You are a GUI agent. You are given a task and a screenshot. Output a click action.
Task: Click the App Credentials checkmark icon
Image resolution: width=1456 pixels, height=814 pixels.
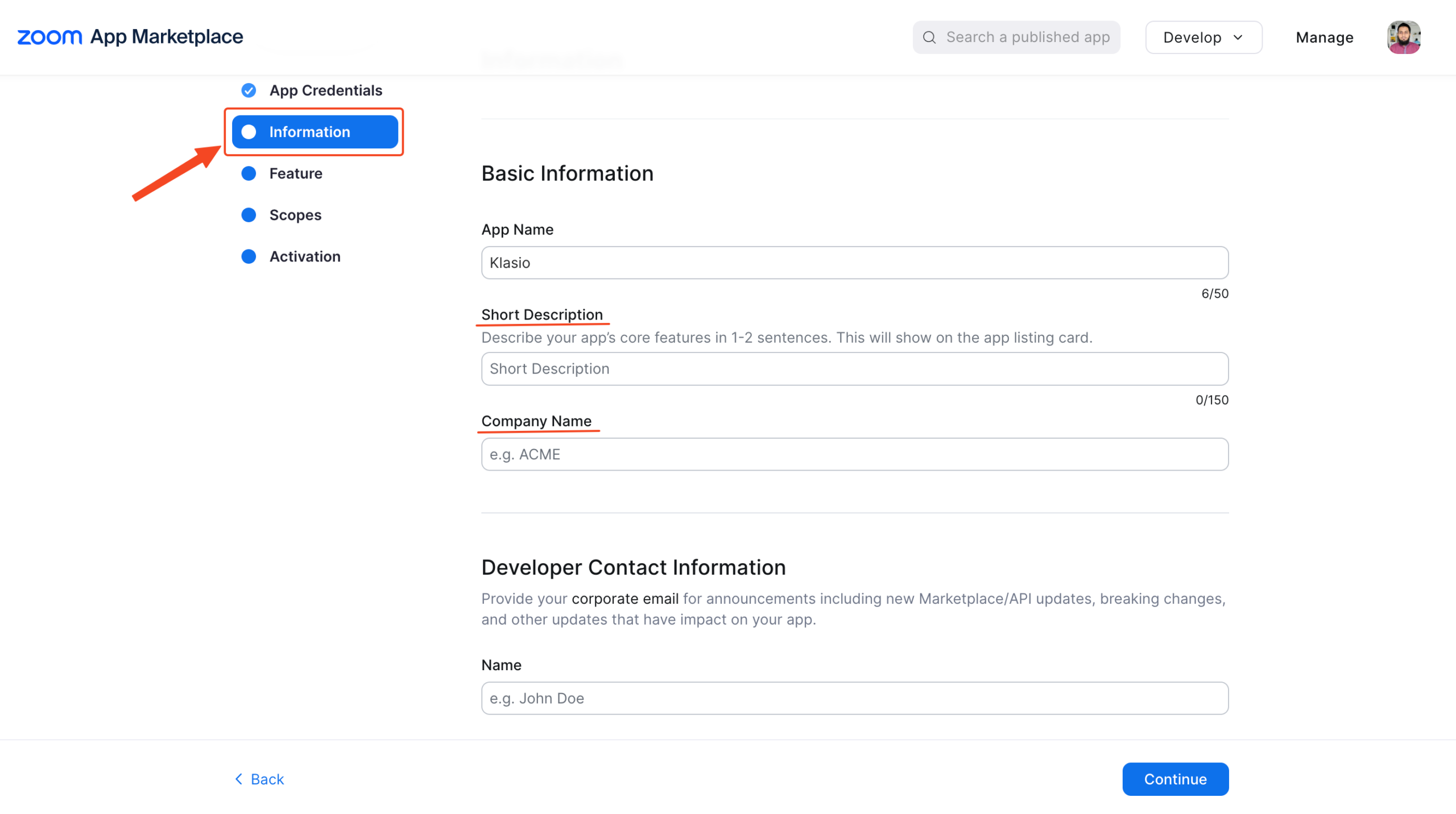(249, 90)
